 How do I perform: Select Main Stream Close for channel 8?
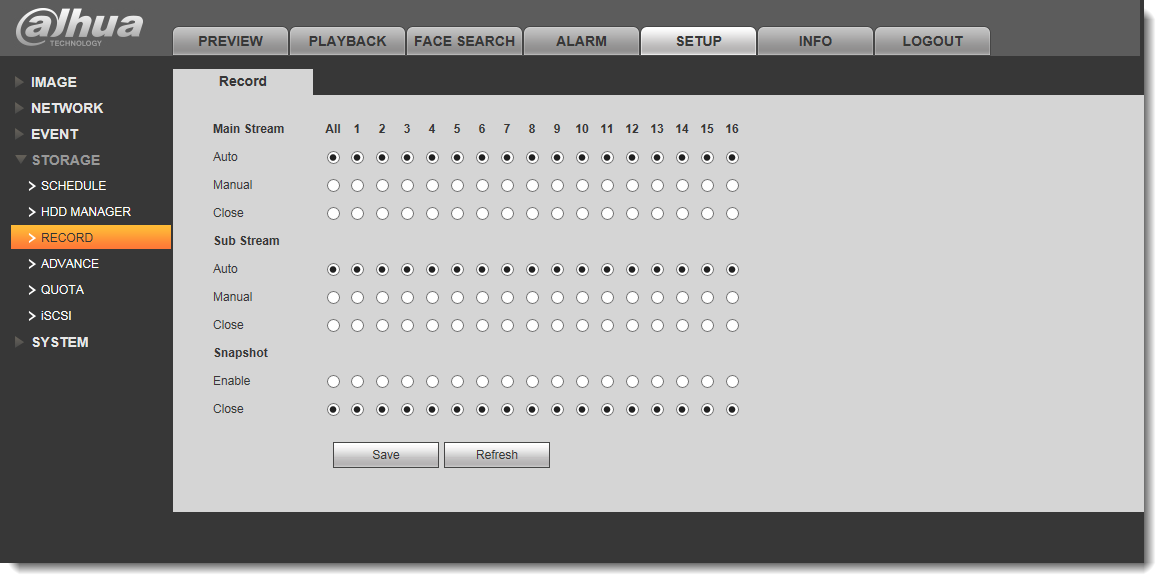[532, 214]
